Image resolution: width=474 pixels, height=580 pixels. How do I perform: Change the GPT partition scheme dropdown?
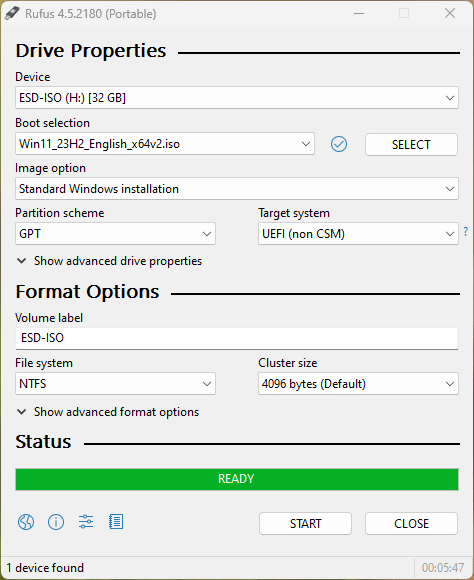click(x=115, y=233)
